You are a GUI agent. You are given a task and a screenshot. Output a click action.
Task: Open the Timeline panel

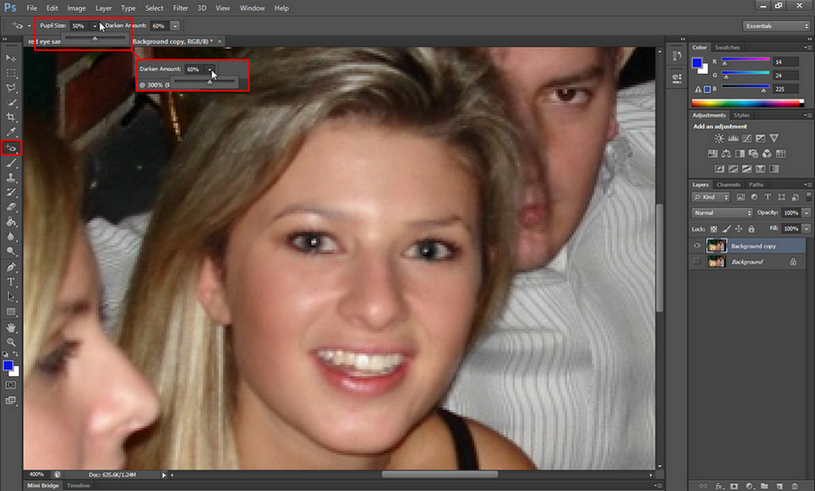(x=78, y=485)
